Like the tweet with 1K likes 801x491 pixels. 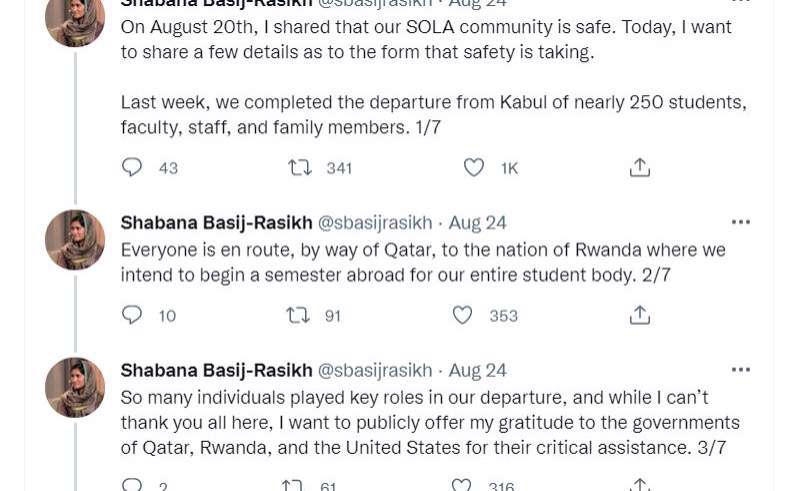pos(474,168)
